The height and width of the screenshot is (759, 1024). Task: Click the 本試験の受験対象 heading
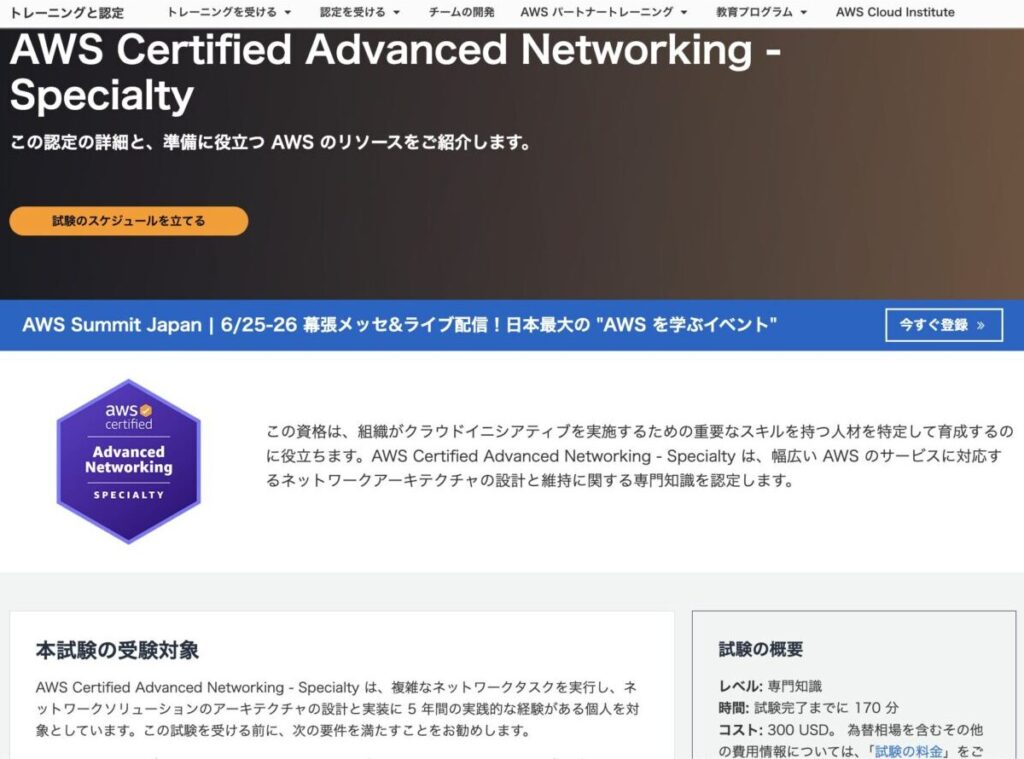pyautogui.click(x=118, y=650)
